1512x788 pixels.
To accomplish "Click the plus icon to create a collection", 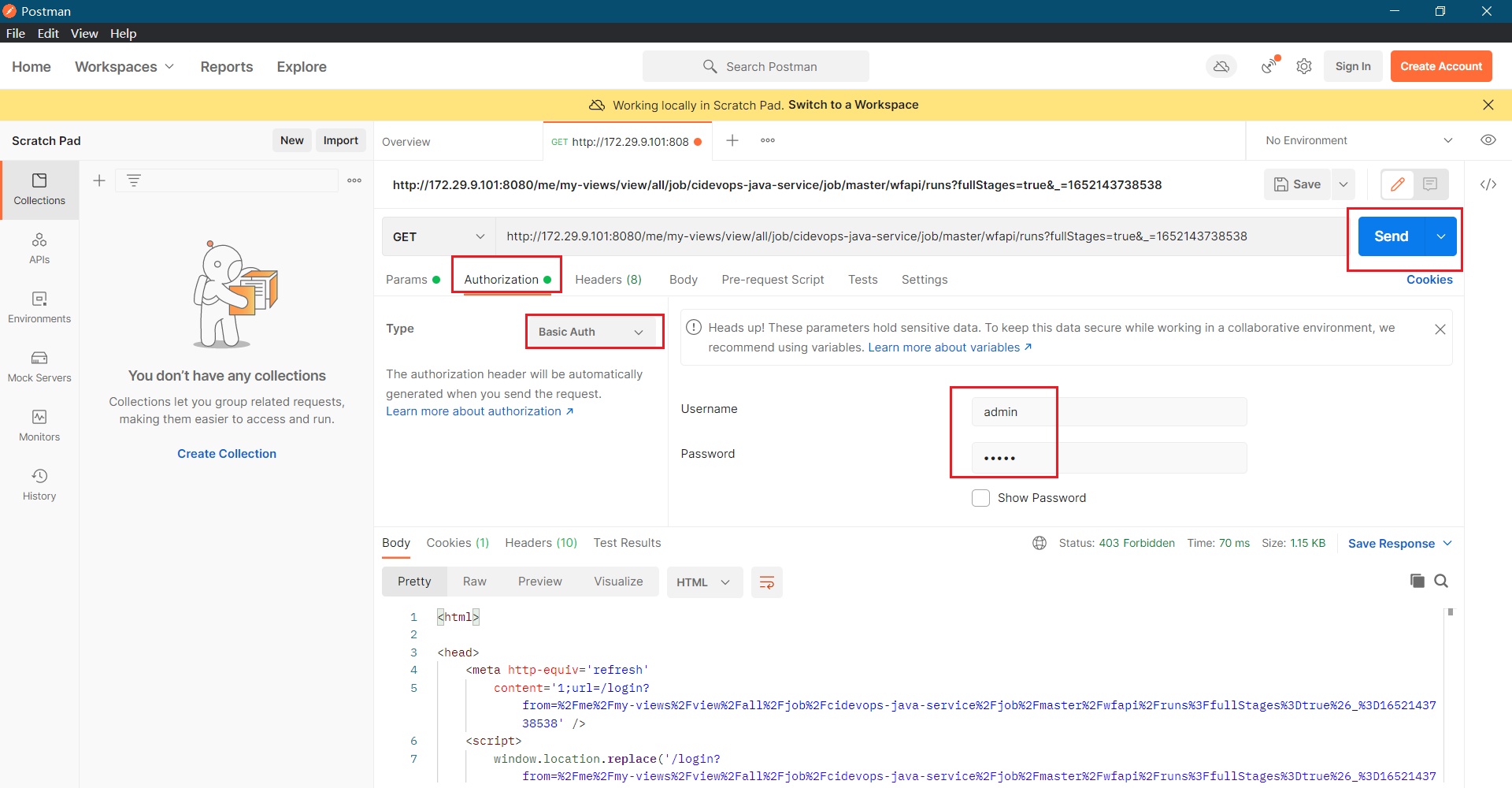I will tap(99, 180).
